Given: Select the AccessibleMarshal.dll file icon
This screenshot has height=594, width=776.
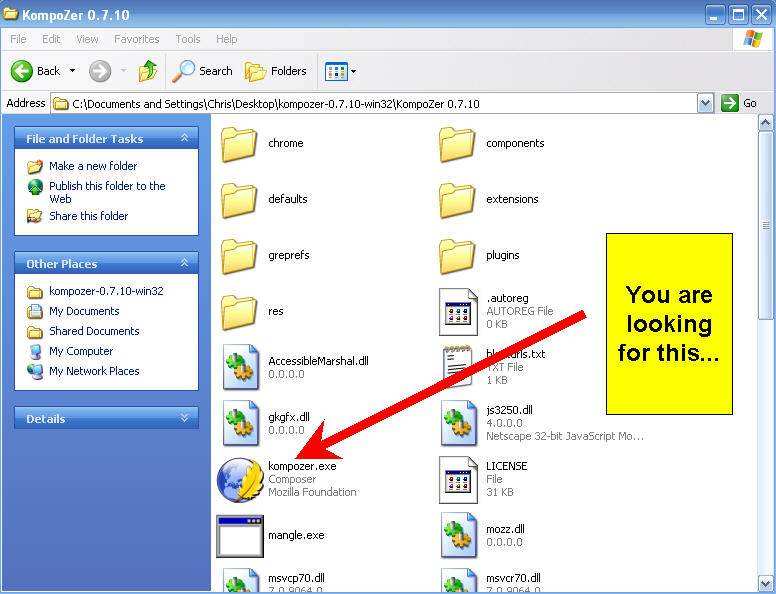Looking at the screenshot, I should (240, 367).
